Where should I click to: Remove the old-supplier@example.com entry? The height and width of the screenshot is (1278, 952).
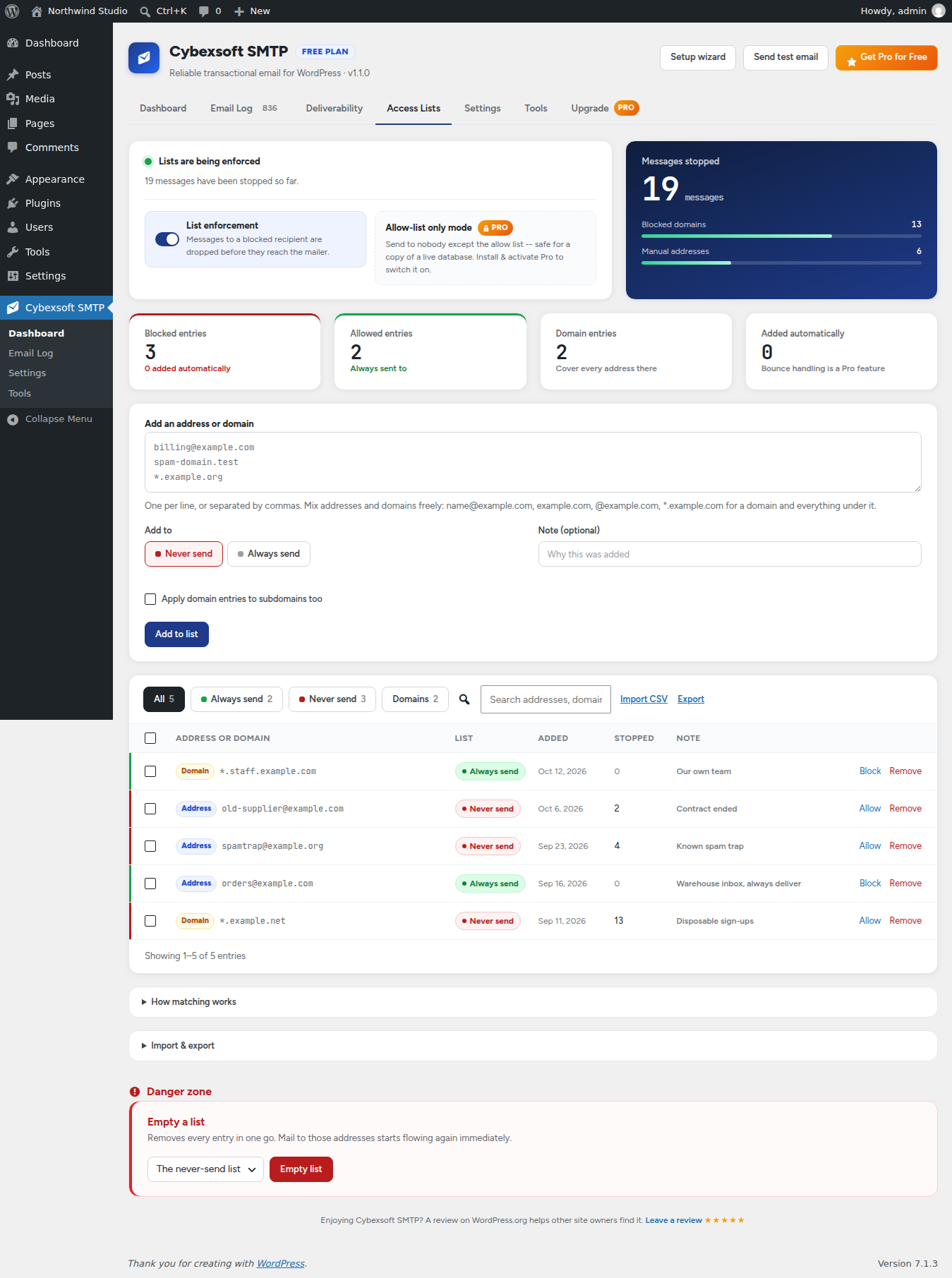coord(905,809)
